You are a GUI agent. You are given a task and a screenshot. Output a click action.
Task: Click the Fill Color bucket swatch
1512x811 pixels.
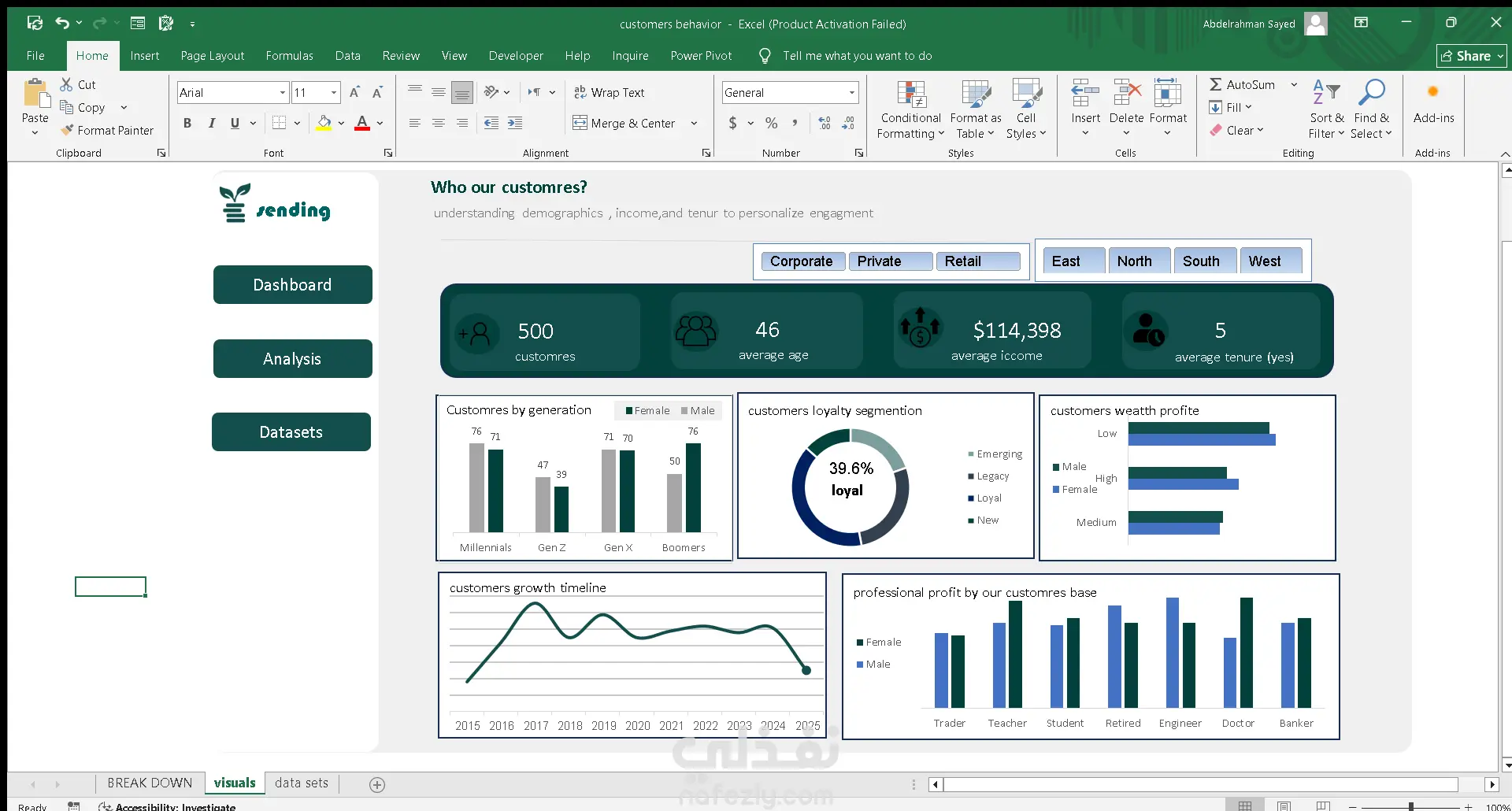(x=324, y=123)
